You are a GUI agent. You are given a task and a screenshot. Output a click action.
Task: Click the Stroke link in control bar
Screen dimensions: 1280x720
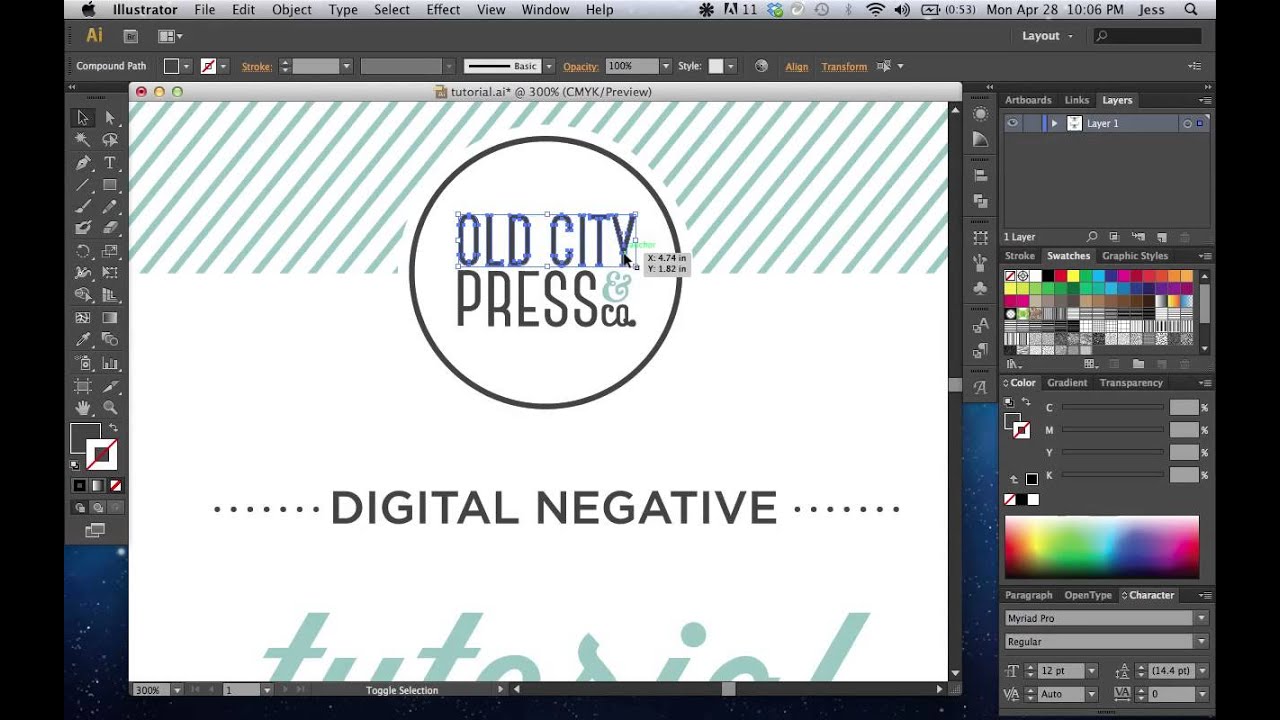[x=256, y=67]
